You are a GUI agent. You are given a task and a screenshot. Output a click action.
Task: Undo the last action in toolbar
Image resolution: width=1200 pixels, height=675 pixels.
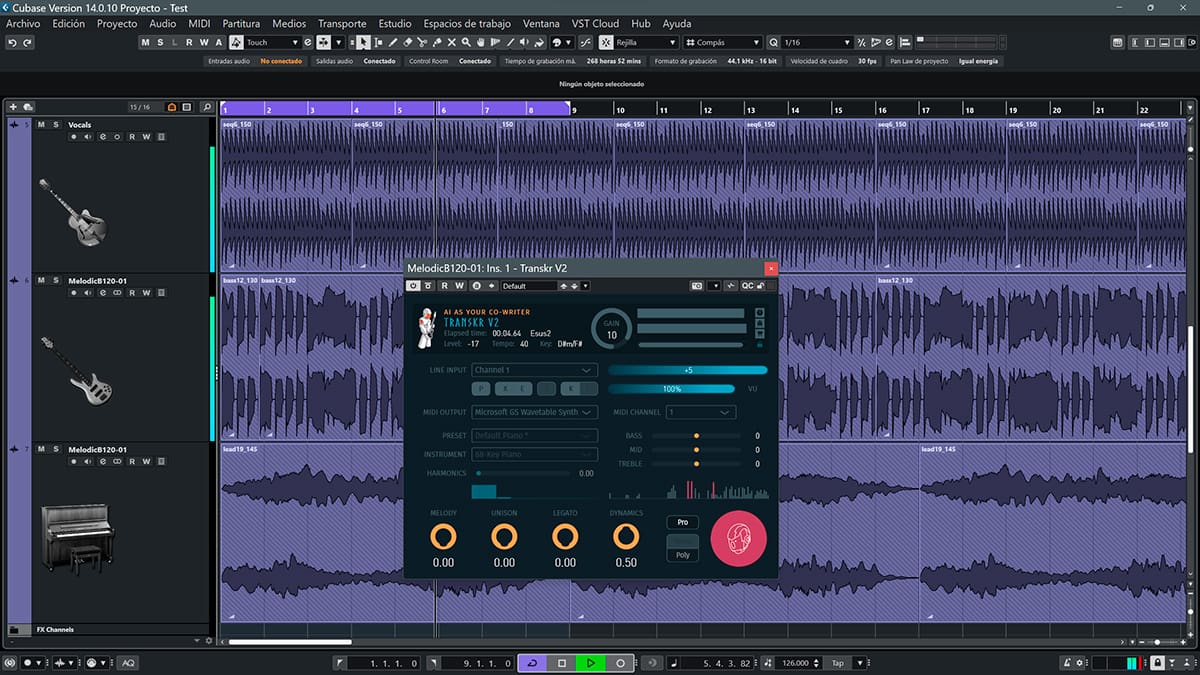click(13, 42)
